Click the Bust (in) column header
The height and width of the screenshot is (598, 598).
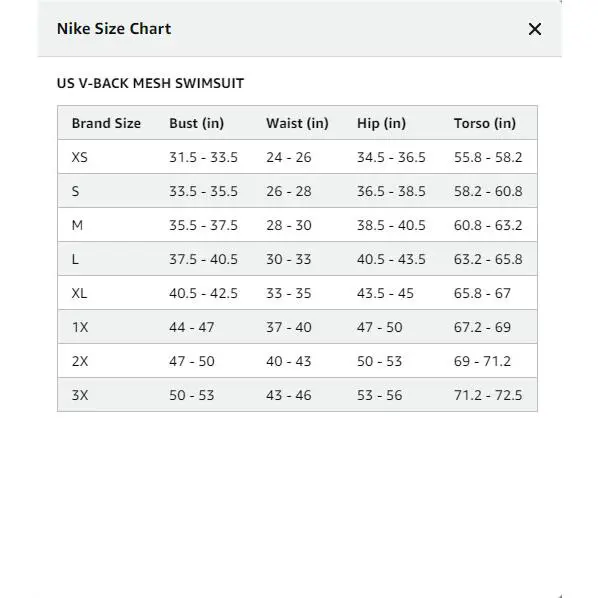(196, 123)
